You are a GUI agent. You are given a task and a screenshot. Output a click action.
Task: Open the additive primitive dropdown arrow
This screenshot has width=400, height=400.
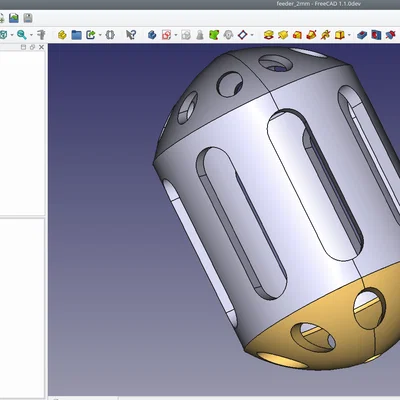point(349,35)
